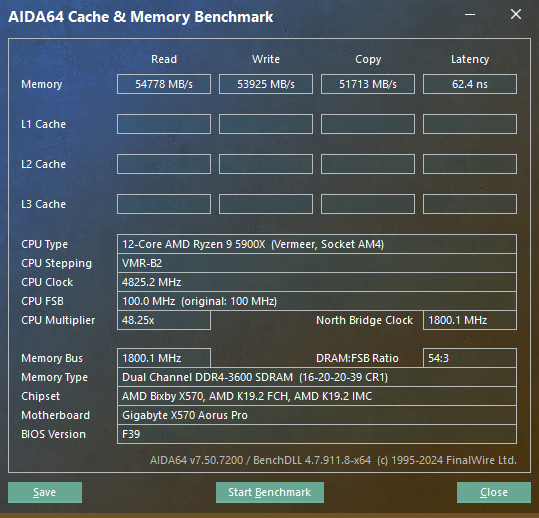Close window using the X icon
Image resolution: width=539 pixels, height=518 pixels.
[x=516, y=14]
